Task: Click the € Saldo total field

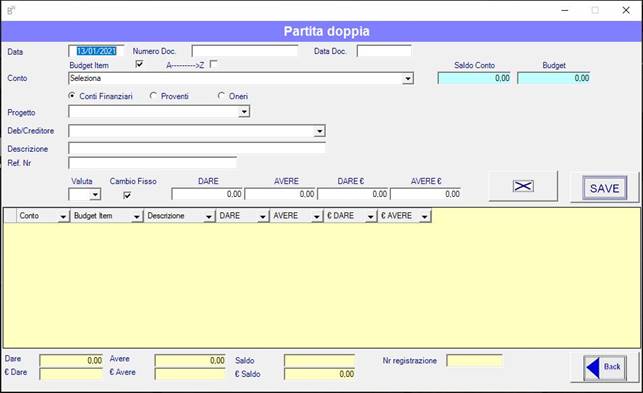Action: pos(319,374)
